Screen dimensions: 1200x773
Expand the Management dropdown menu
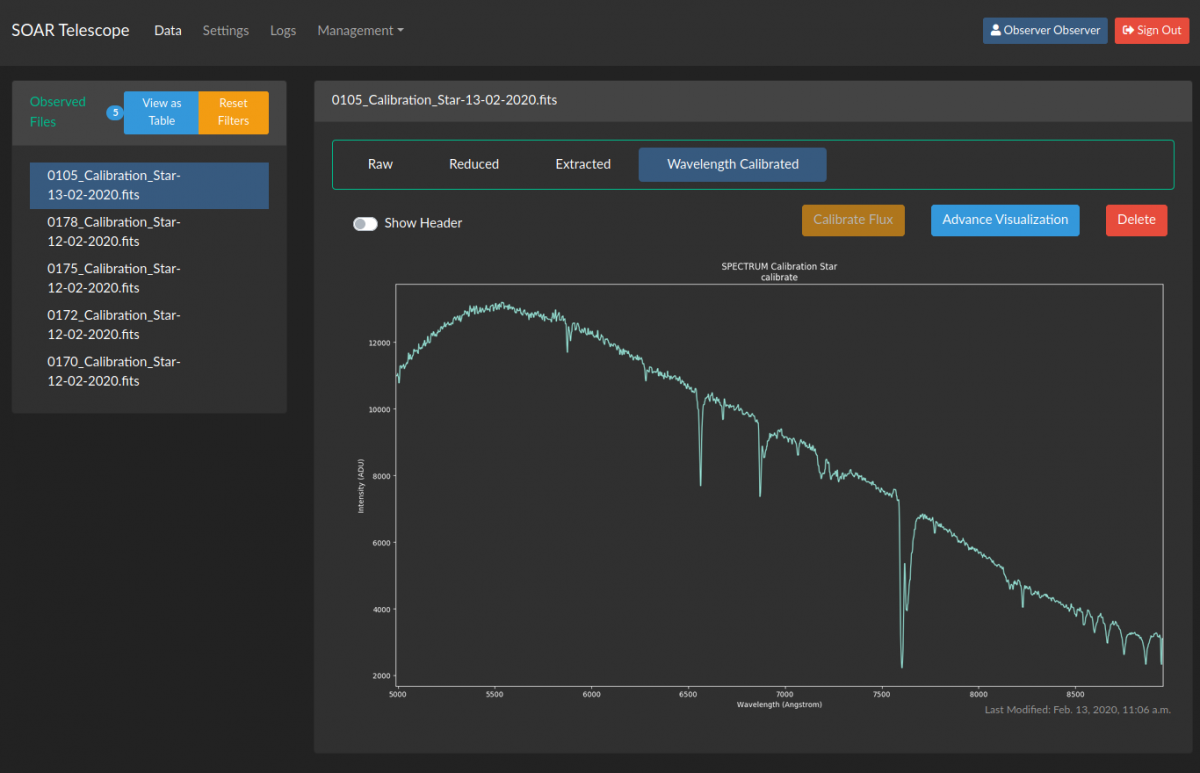pos(361,31)
